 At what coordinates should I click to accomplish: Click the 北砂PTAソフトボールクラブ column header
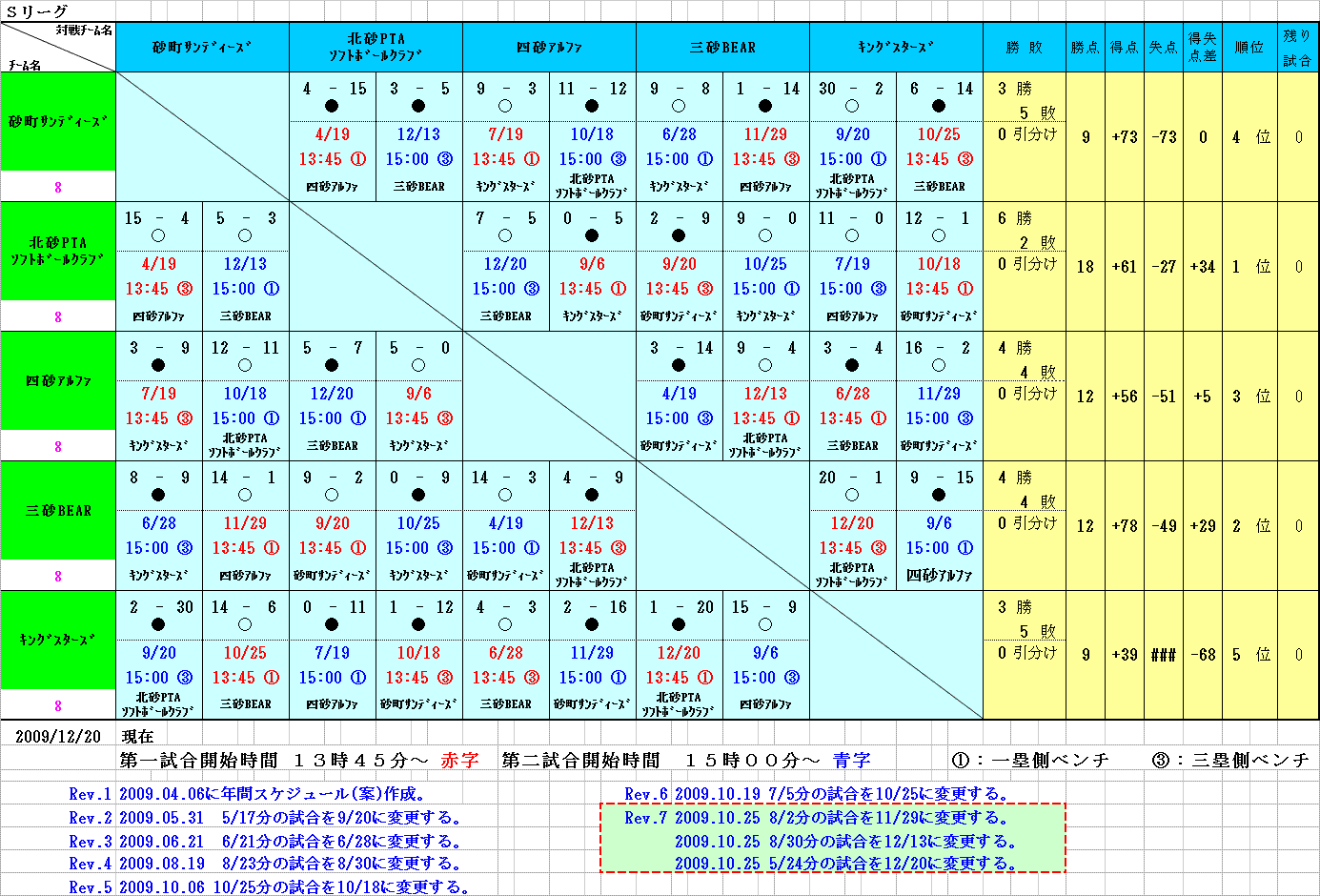coord(376,47)
